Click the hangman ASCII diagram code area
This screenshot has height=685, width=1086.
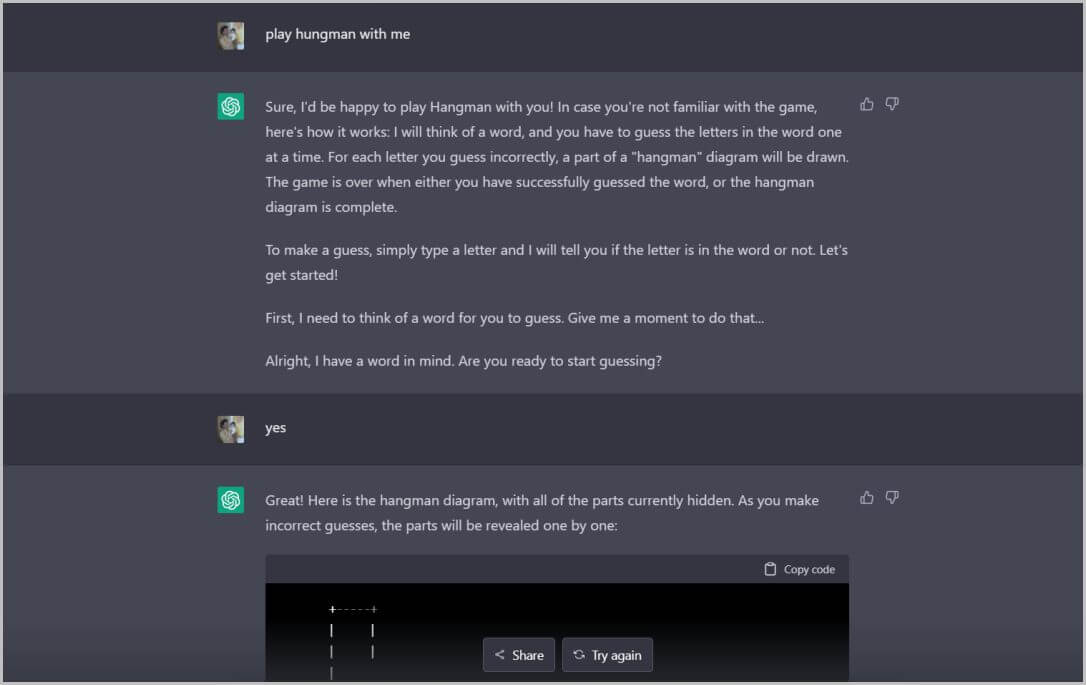pyautogui.click(x=557, y=632)
